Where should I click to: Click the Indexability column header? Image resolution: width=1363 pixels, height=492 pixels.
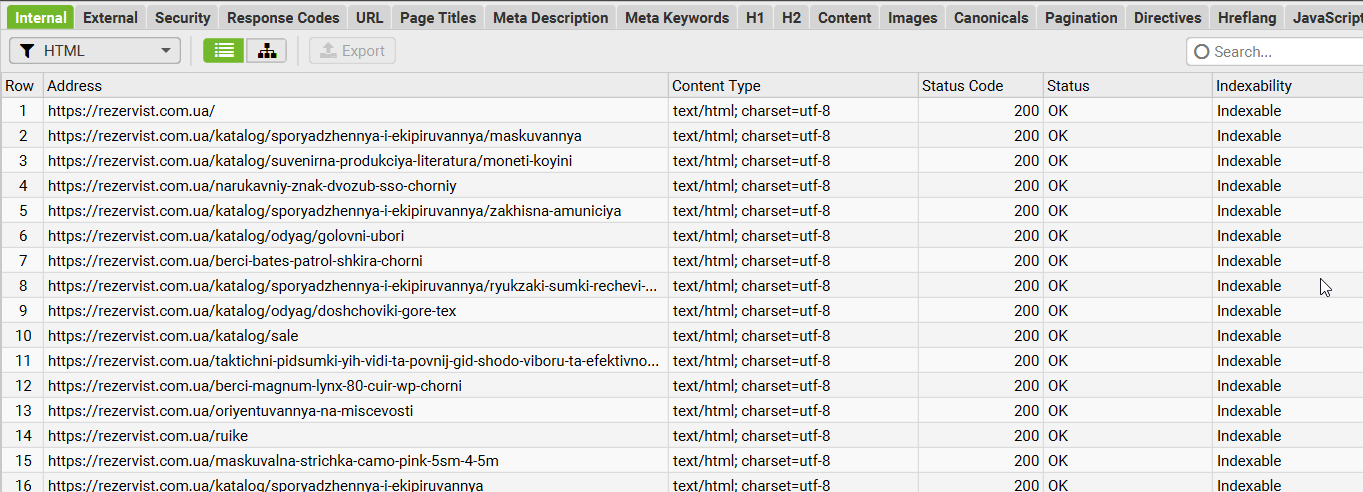pos(1254,86)
